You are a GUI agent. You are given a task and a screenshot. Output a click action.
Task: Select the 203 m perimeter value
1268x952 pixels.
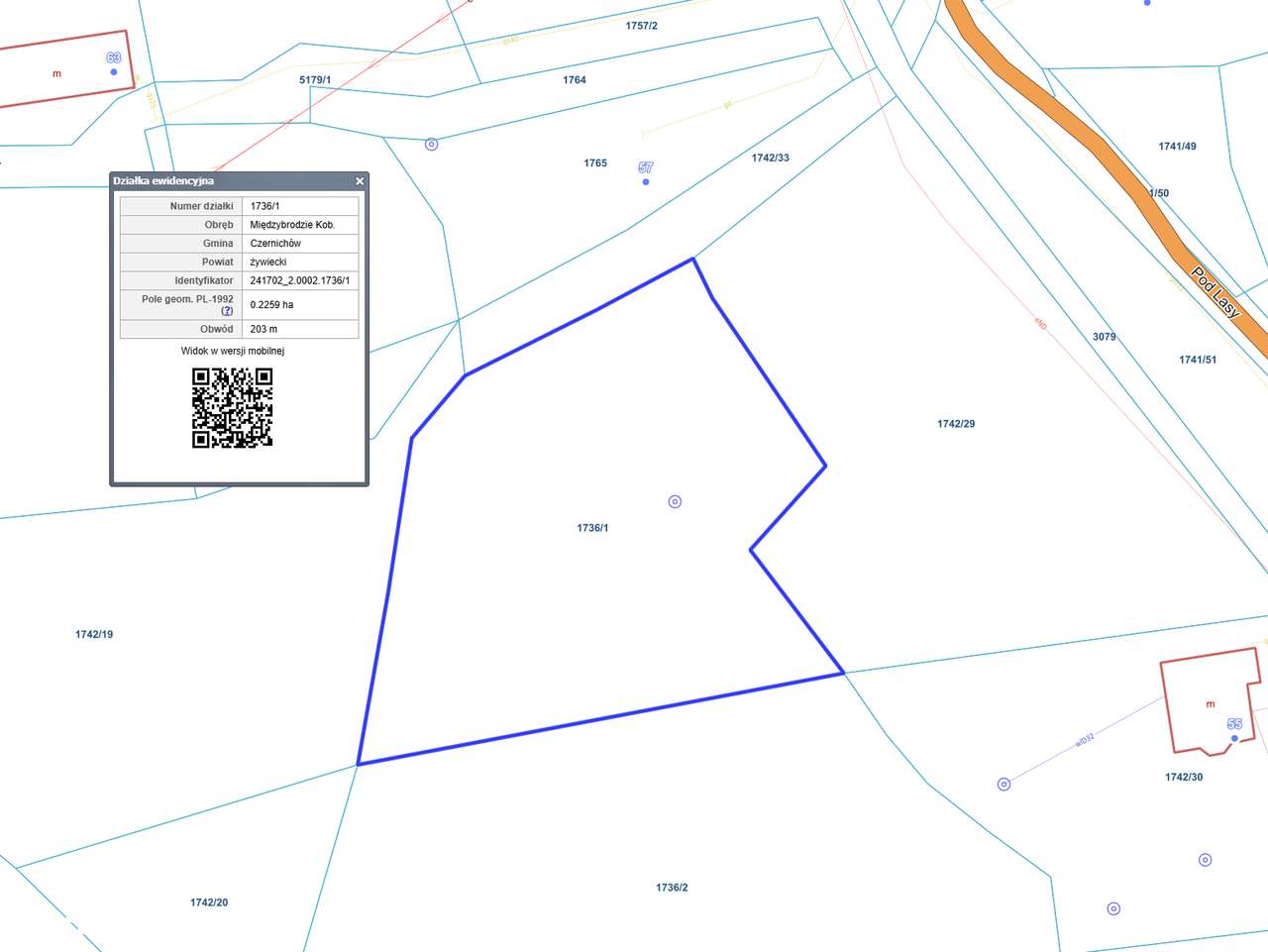pyautogui.click(x=264, y=329)
